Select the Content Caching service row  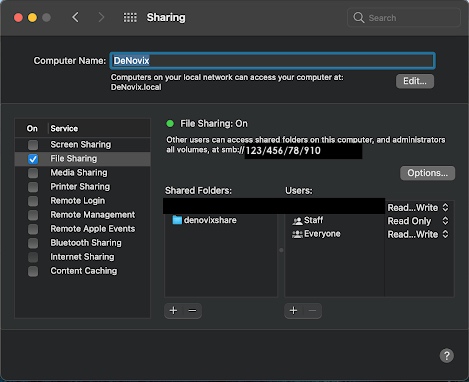point(82,271)
